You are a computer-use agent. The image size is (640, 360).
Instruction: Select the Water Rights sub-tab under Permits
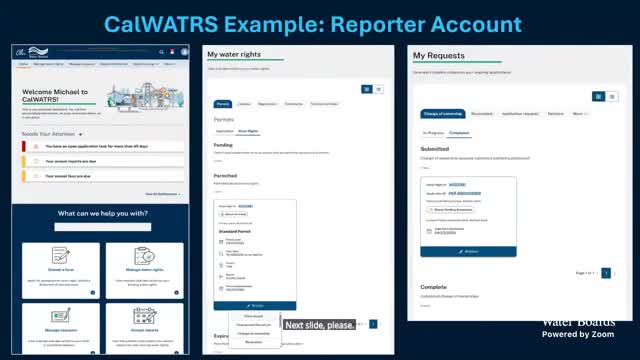pos(248,131)
